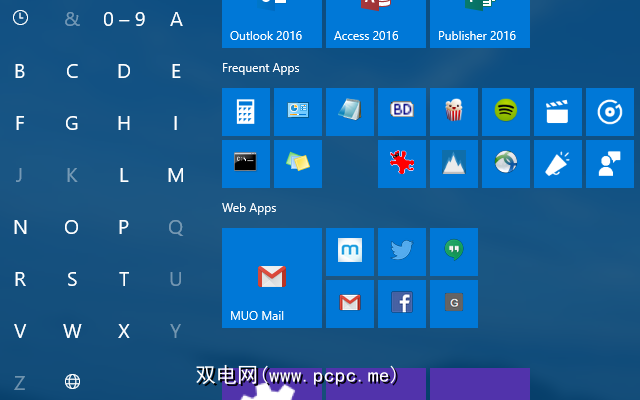Open the Task Manager style monitor tile

298,111
